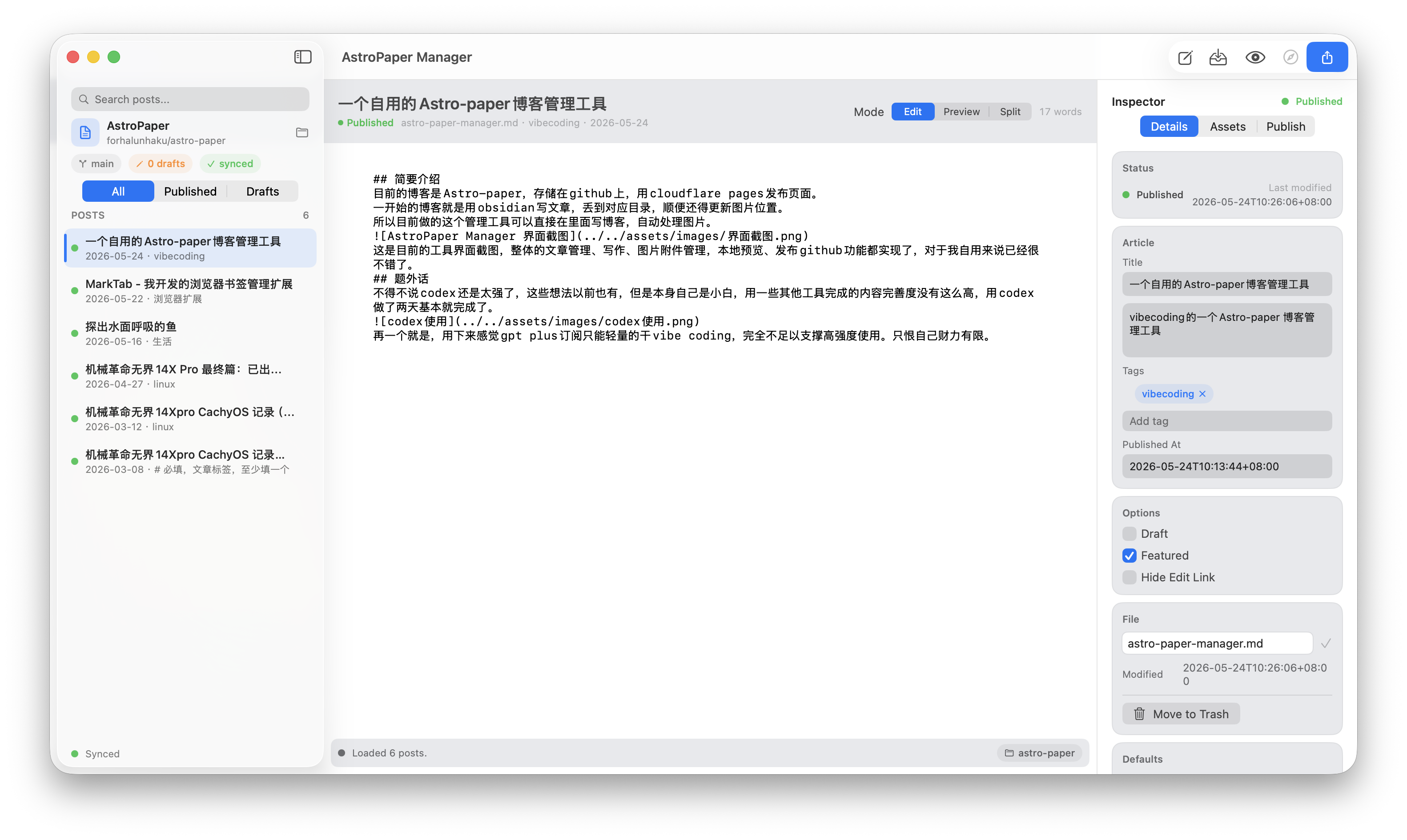
Task: Click the blue share/publish upload icon
Action: pos(1327,57)
